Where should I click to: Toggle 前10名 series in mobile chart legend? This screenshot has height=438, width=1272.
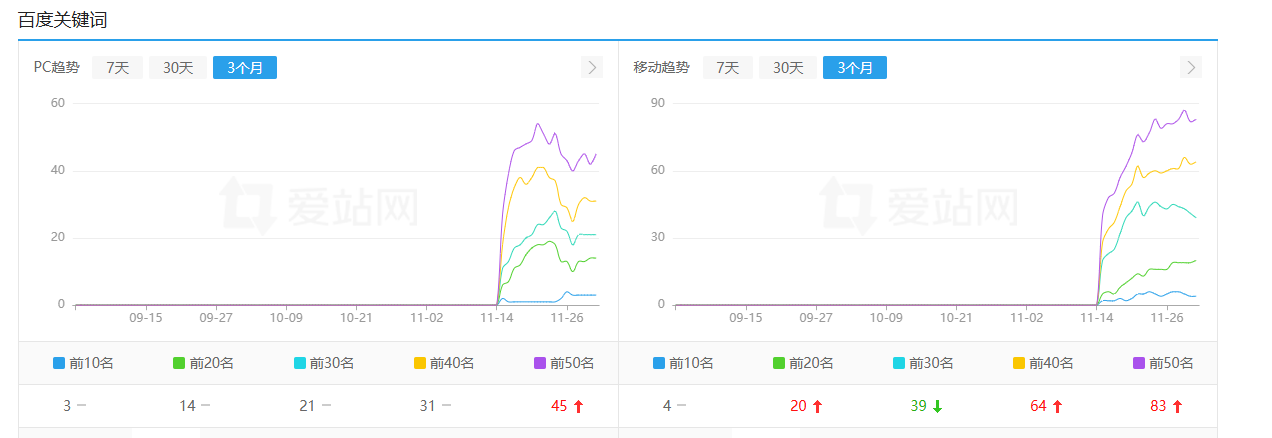(683, 363)
